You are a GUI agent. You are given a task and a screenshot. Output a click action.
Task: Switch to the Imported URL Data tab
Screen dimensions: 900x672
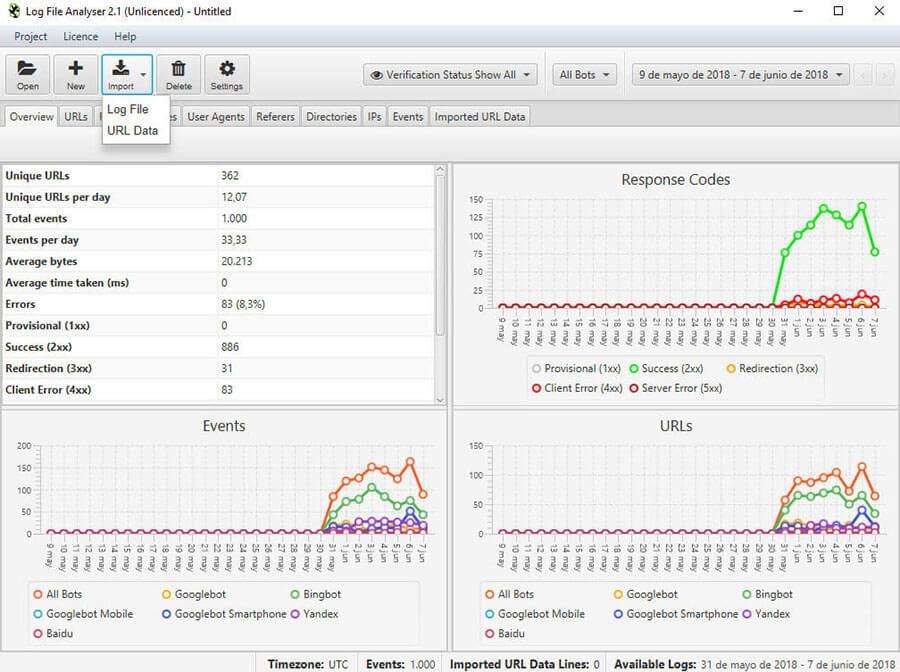pyautogui.click(x=480, y=116)
